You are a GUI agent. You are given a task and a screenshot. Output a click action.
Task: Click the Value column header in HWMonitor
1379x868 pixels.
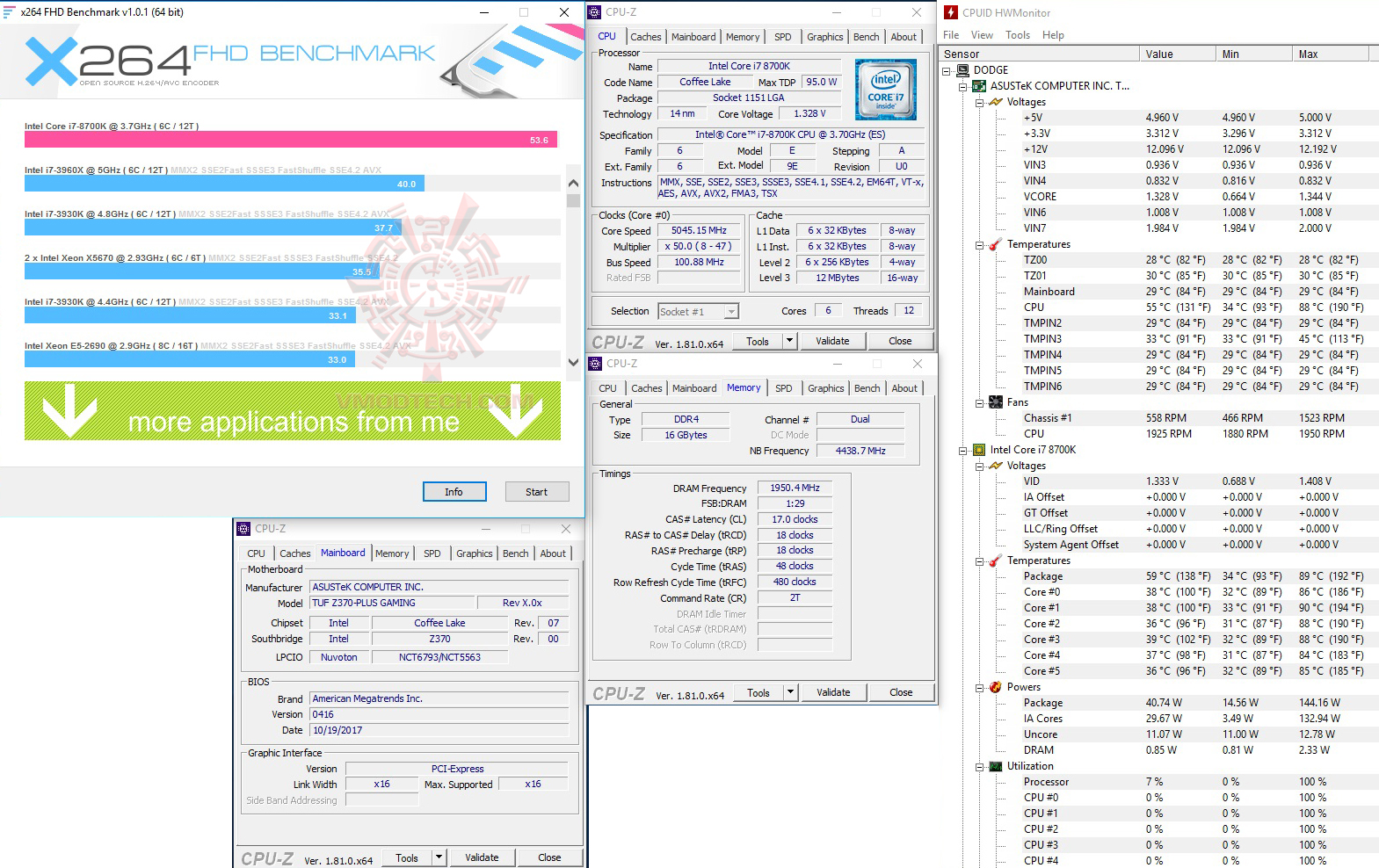pyautogui.click(x=1177, y=54)
